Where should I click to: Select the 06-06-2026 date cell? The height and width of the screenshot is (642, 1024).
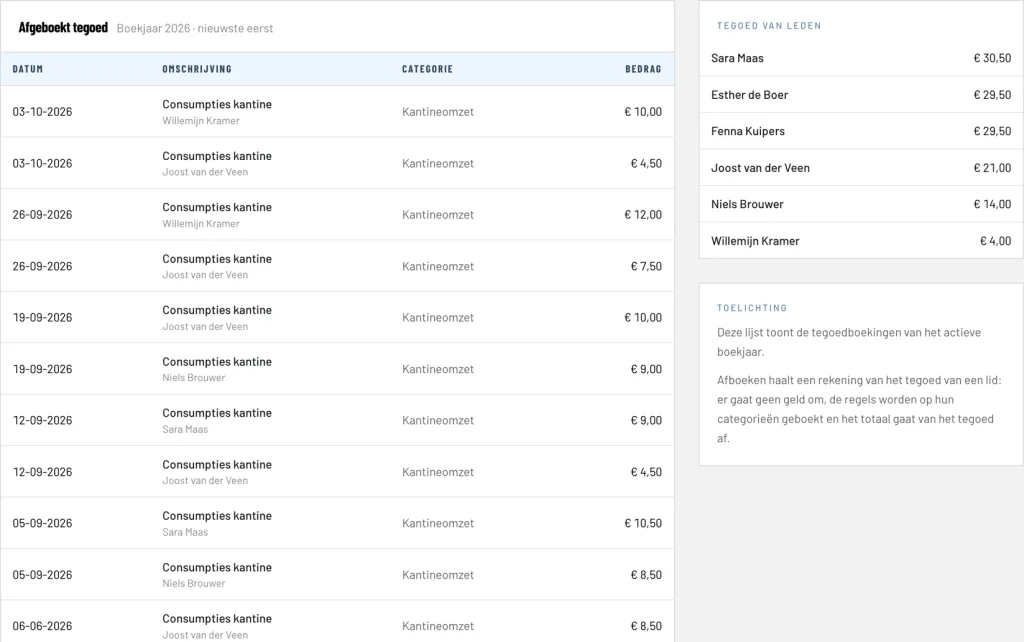click(x=42, y=626)
